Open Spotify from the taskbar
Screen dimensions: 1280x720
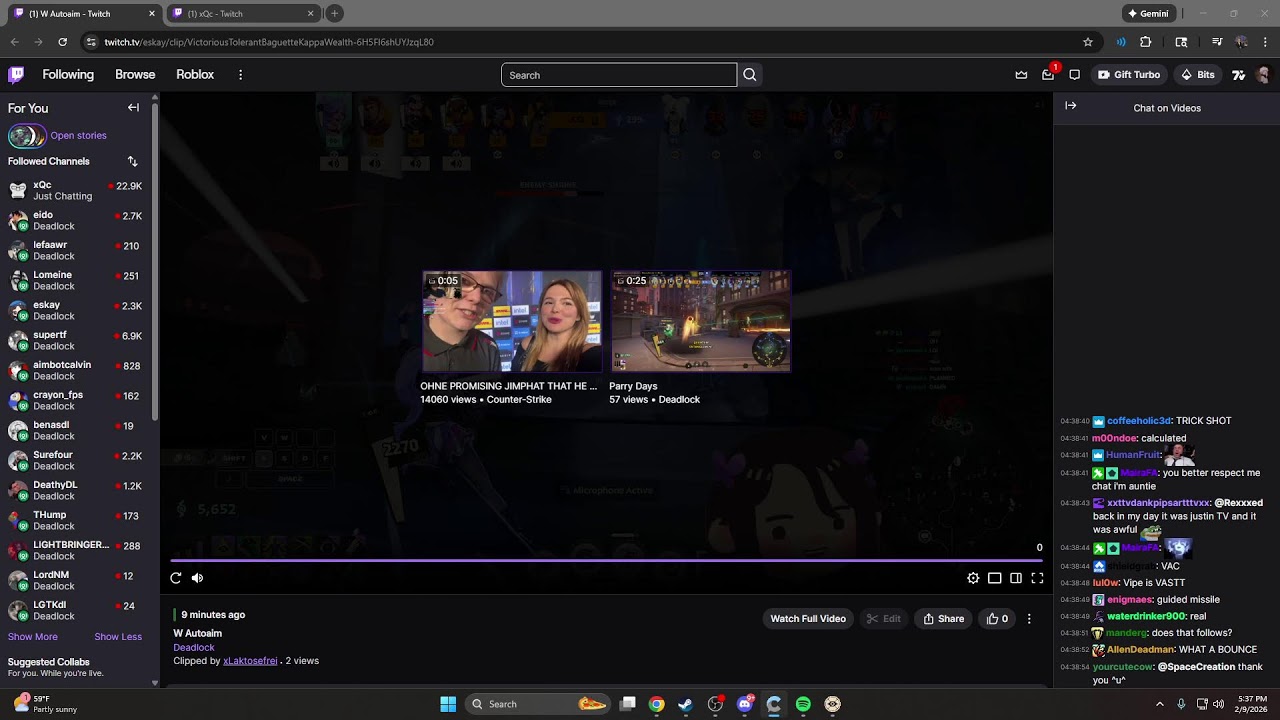click(803, 704)
